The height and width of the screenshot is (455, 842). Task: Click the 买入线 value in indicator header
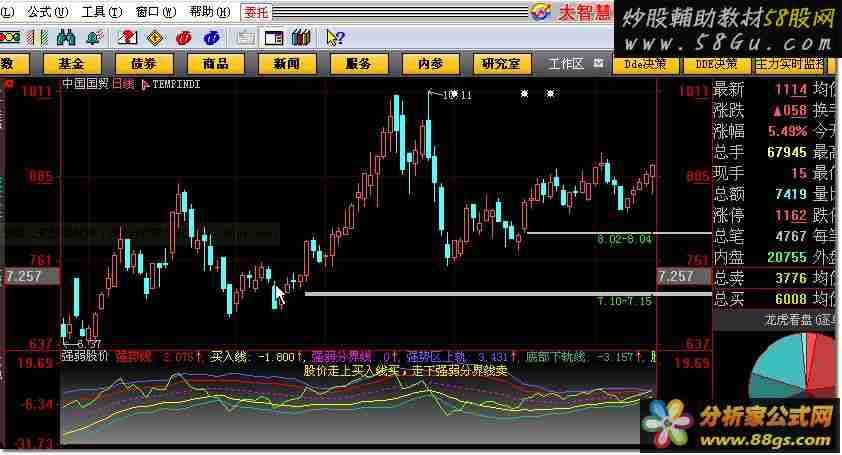[277, 357]
